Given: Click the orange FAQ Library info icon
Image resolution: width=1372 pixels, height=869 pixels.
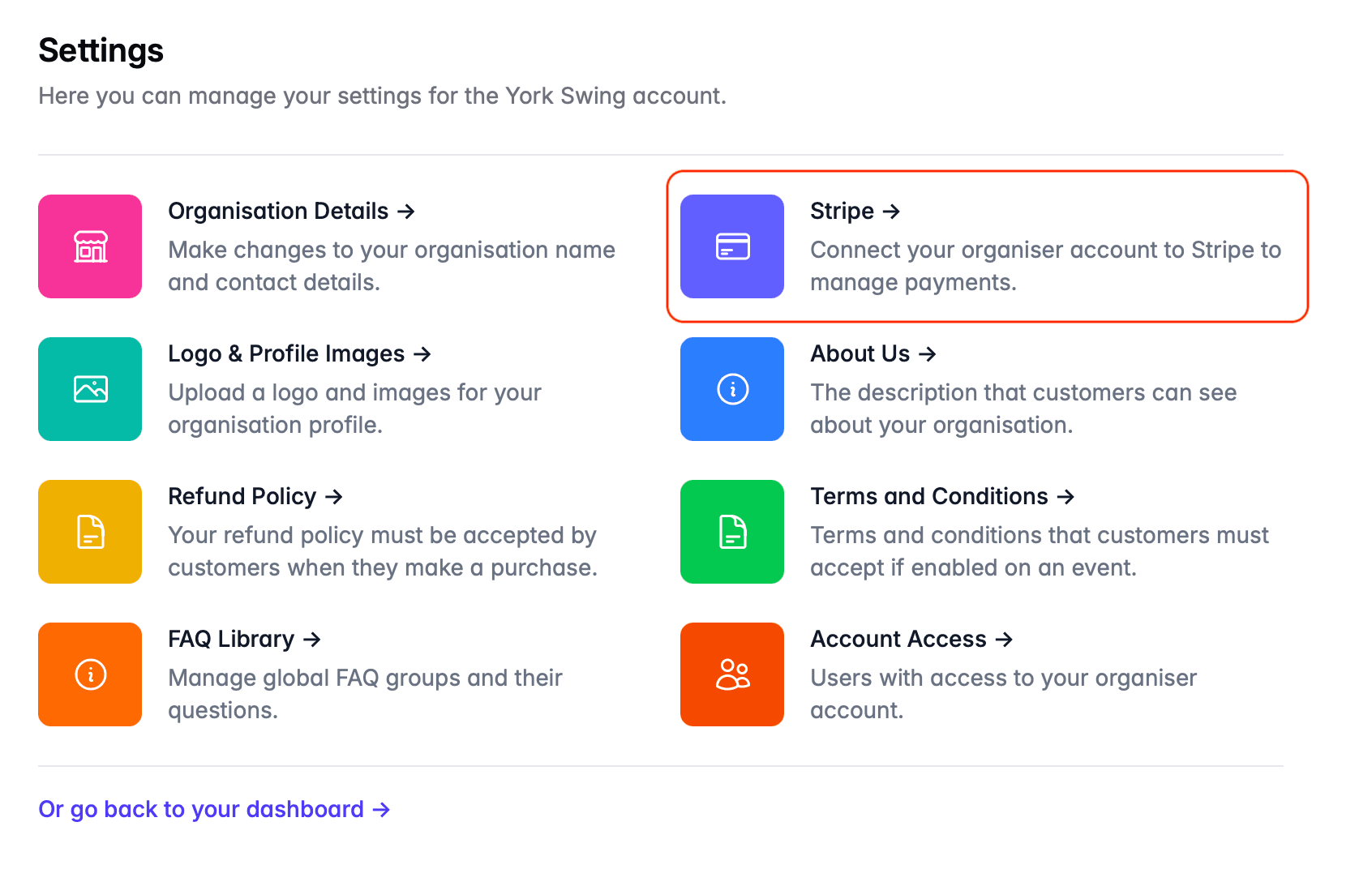Looking at the screenshot, I should coord(90,674).
